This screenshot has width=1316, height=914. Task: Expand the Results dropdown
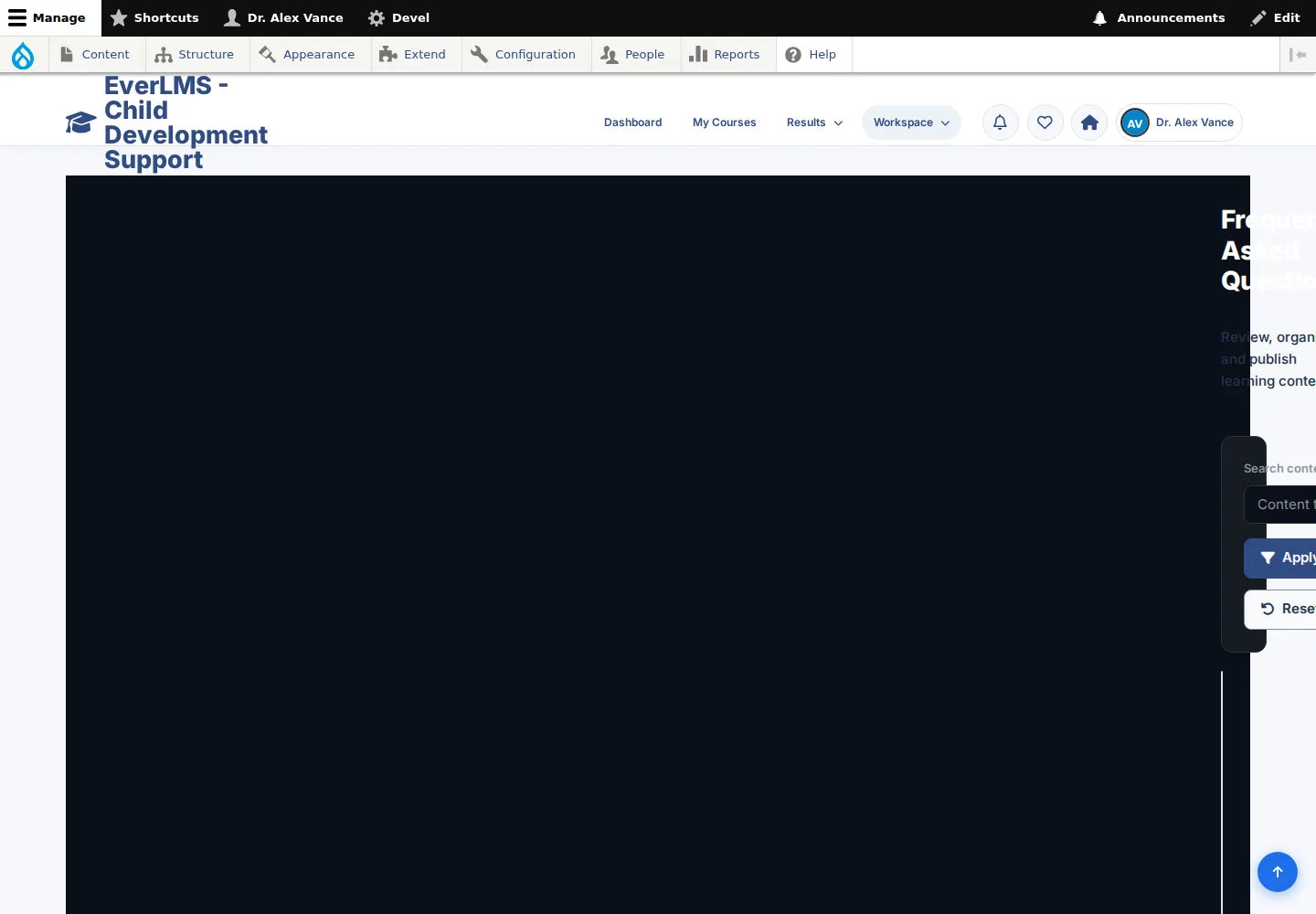814,122
